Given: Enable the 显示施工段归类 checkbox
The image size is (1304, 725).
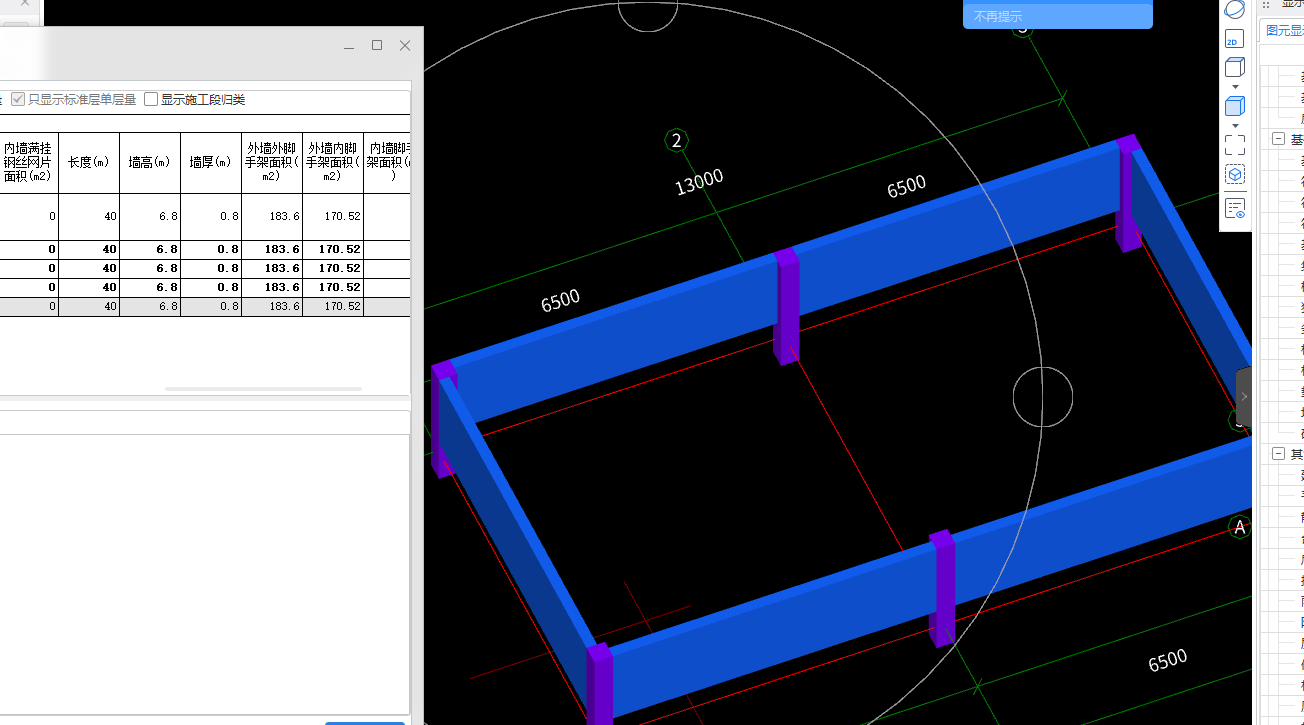Looking at the screenshot, I should pyautogui.click(x=151, y=99).
